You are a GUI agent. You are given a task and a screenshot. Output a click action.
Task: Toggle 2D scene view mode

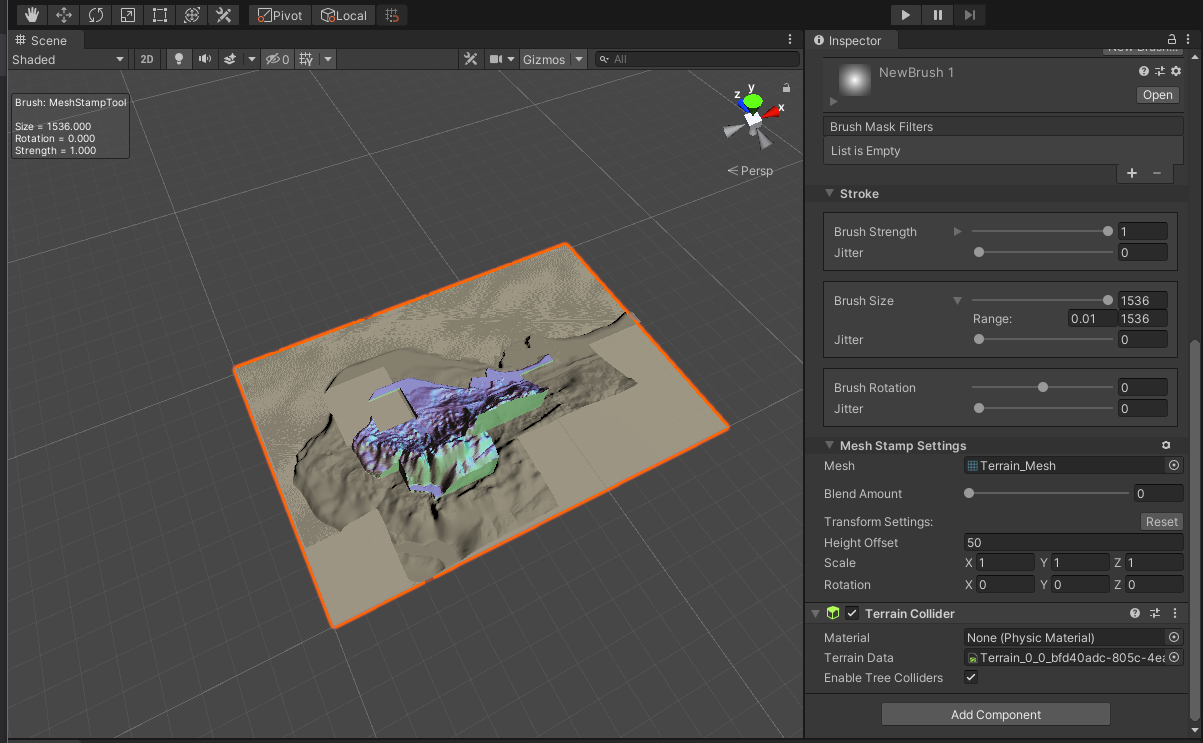pos(147,59)
